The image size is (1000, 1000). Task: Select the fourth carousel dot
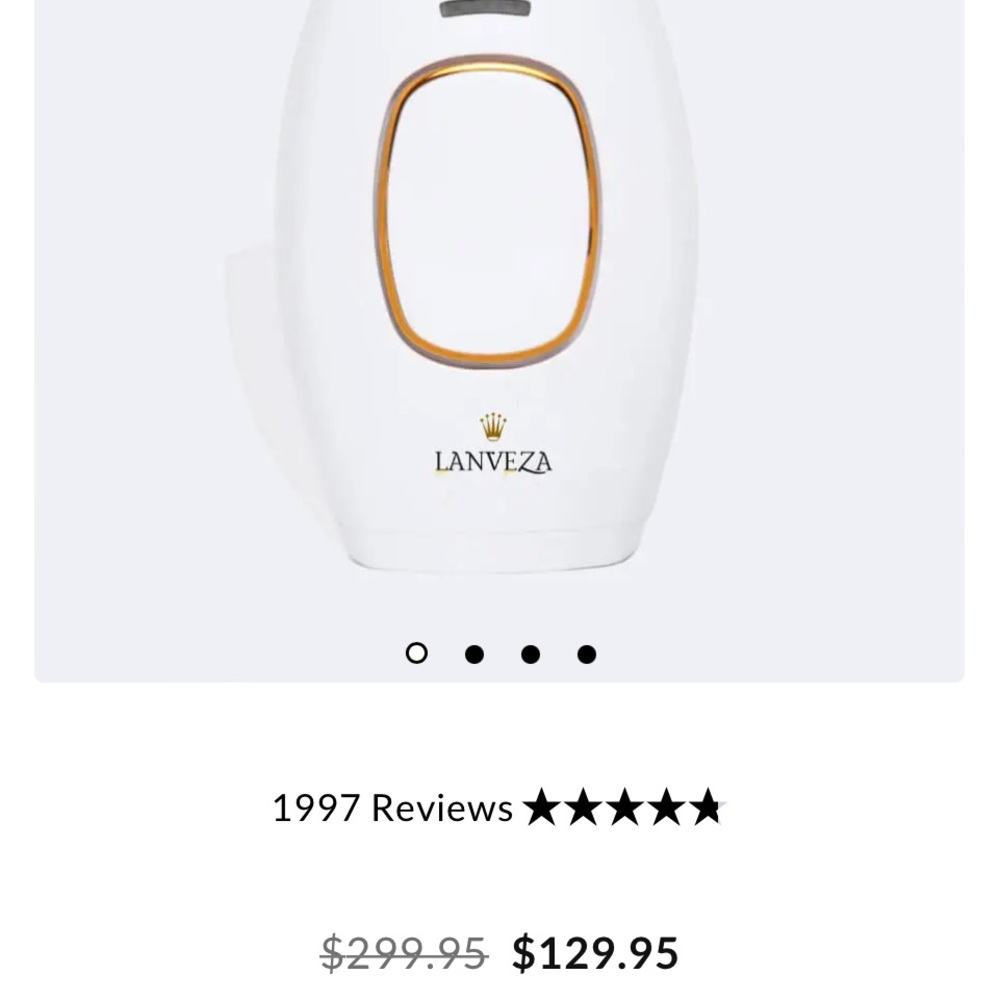point(585,652)
